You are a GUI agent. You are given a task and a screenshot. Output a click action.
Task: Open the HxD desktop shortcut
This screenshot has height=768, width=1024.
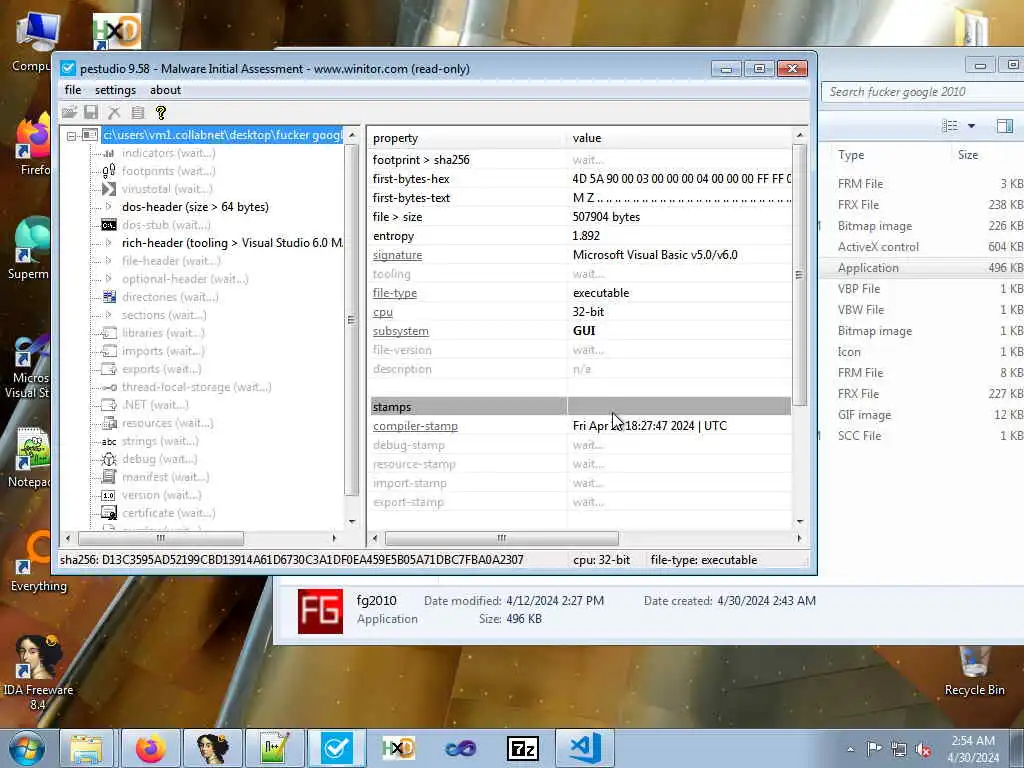tap(116, 30)
